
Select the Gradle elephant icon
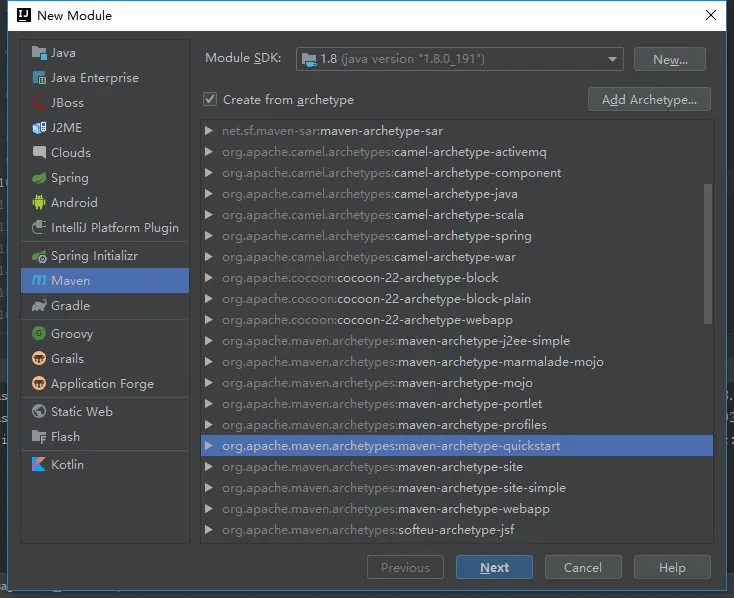39,306
